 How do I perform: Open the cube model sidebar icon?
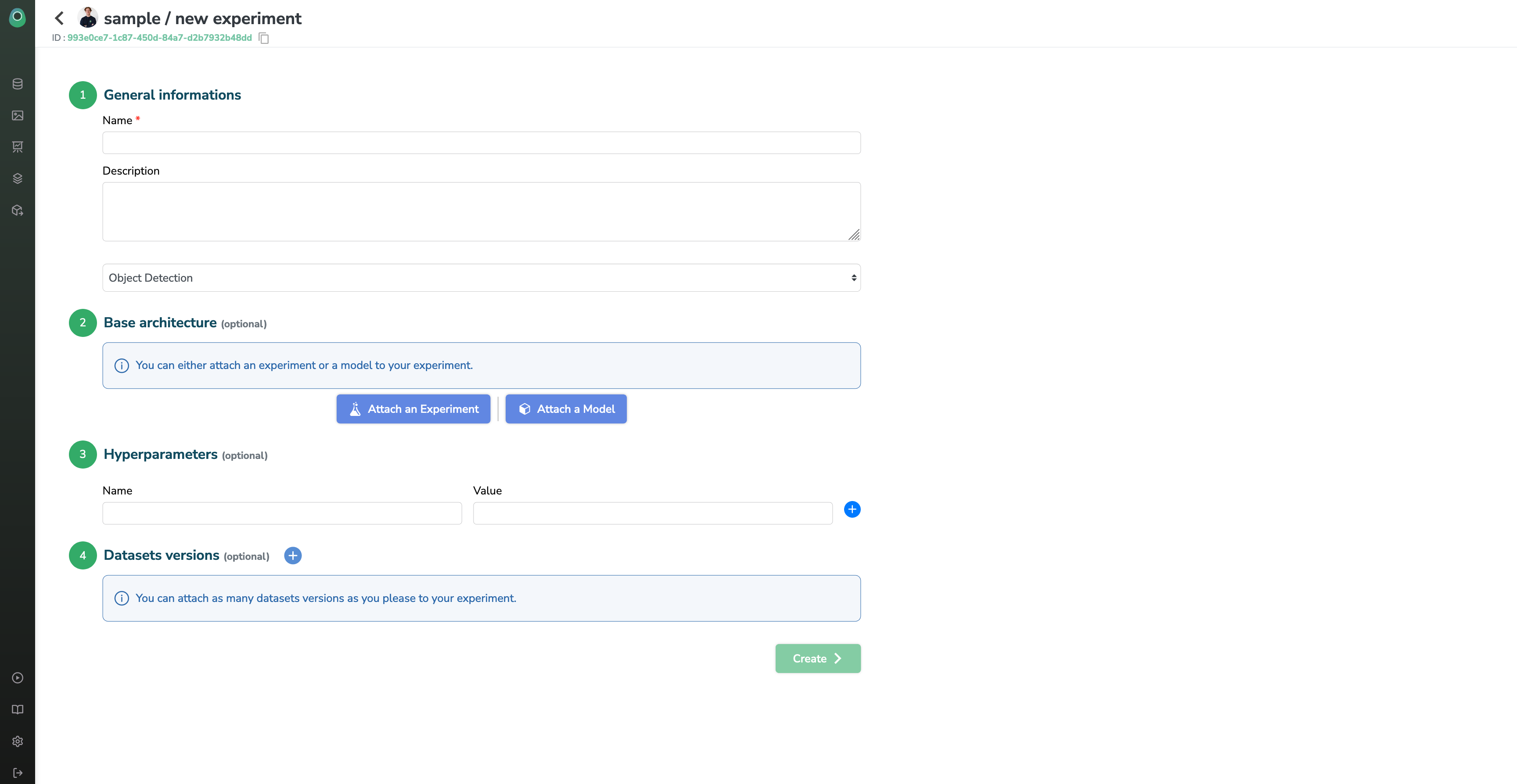click(18, 210)
